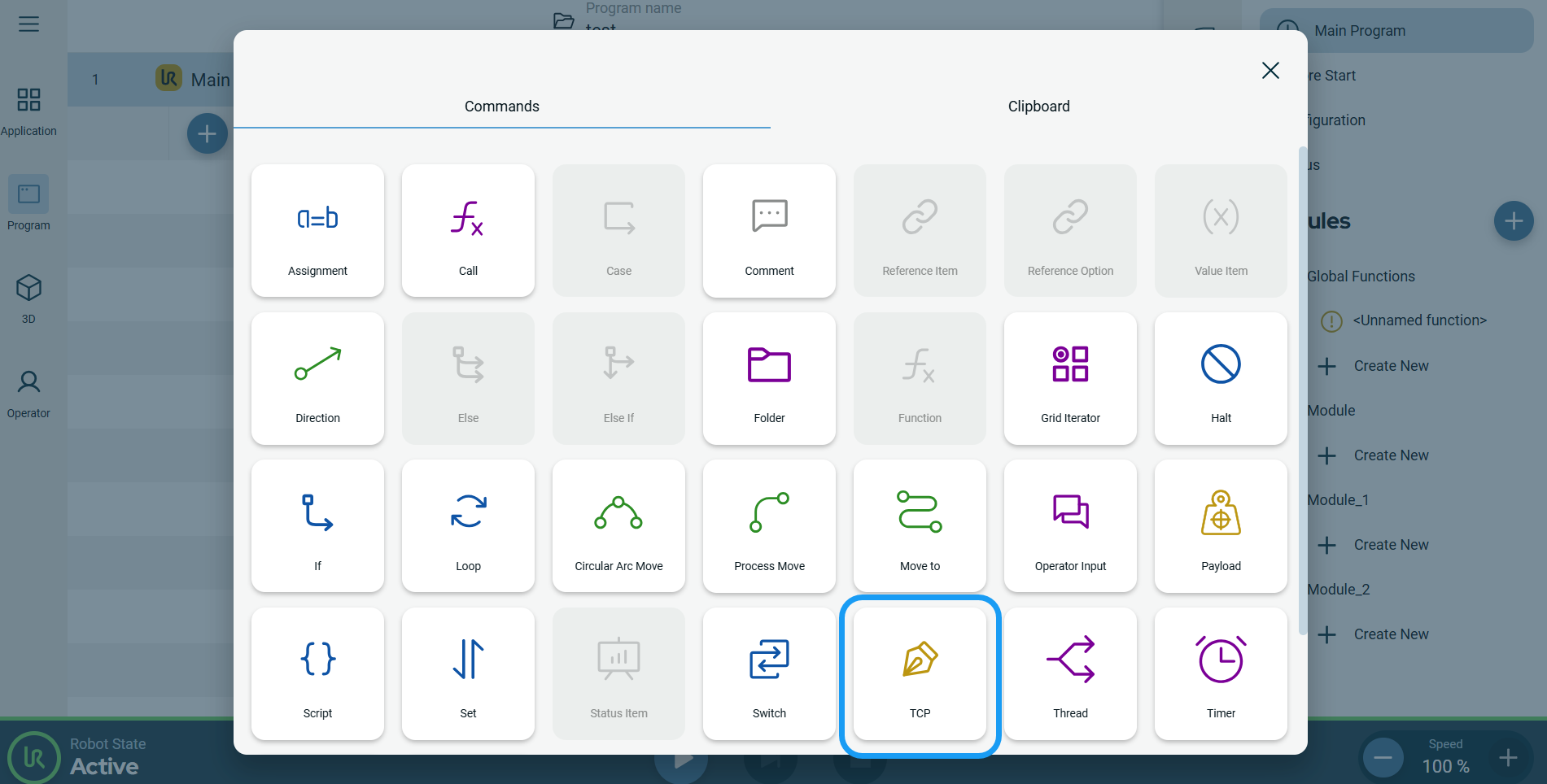Screen dimensions: 1547x784
Task: Insert a Process Move command
Action: tap(769, 526)
